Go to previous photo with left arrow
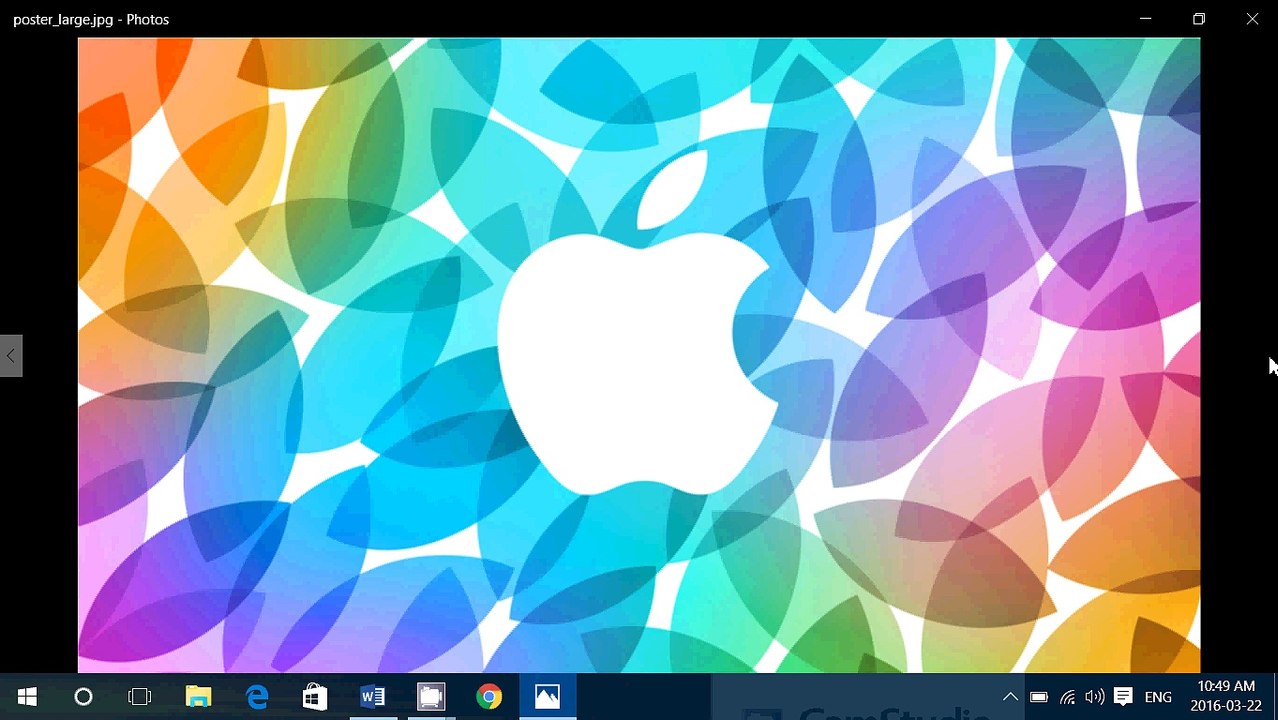 click(x=11, y=355)
